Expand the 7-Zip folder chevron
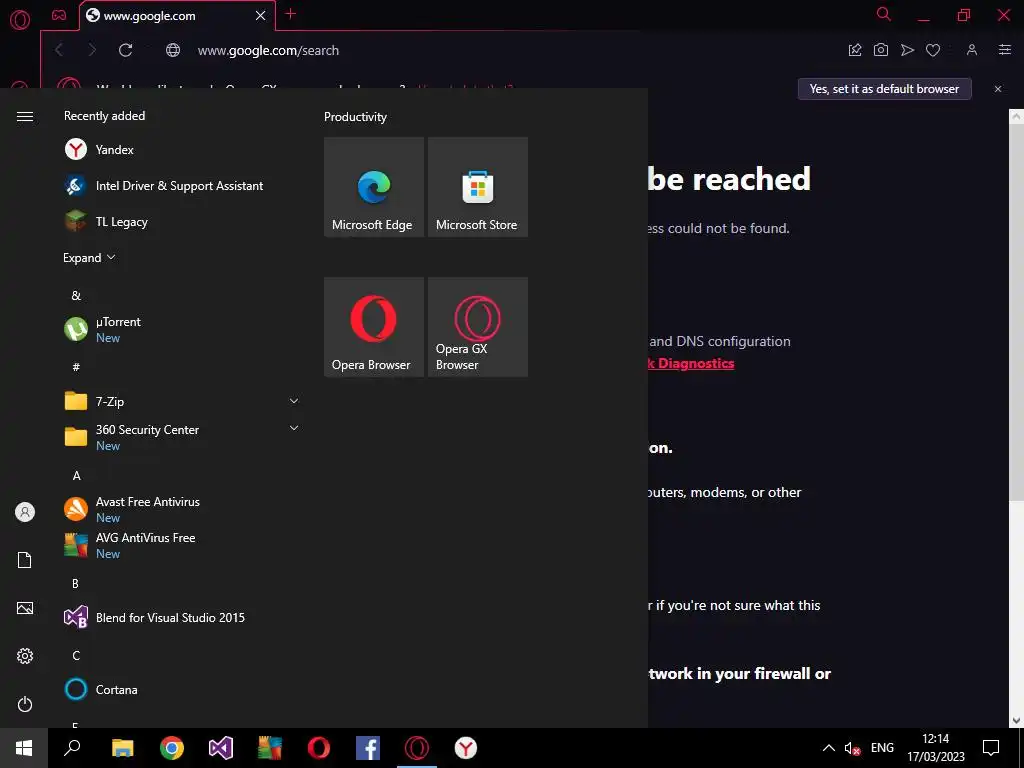 (294, 401)
